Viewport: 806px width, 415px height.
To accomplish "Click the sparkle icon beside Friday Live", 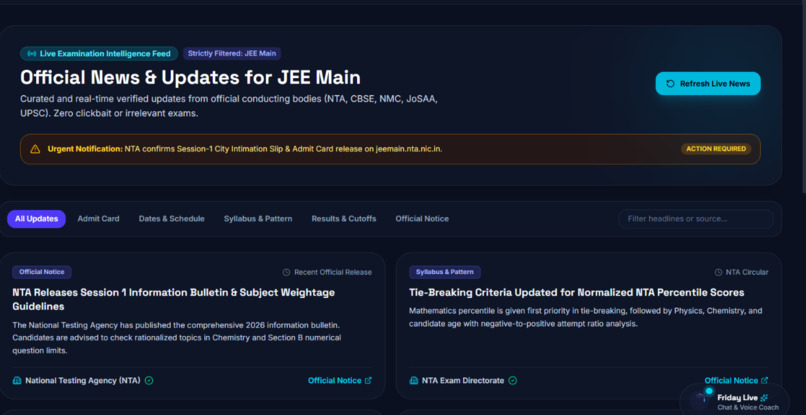I will click(764, 398).
